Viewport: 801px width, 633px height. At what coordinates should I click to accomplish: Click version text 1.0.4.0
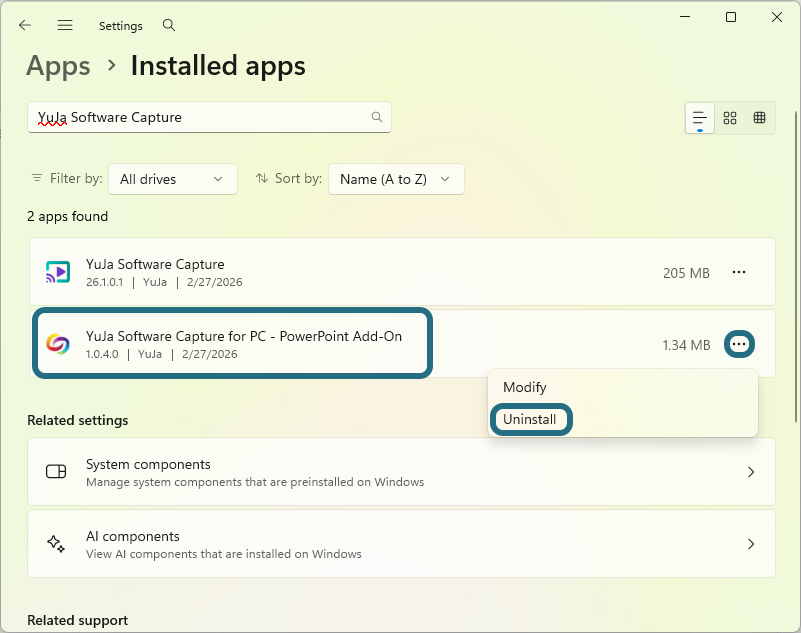pyautogui.click(x=102, y=354)
